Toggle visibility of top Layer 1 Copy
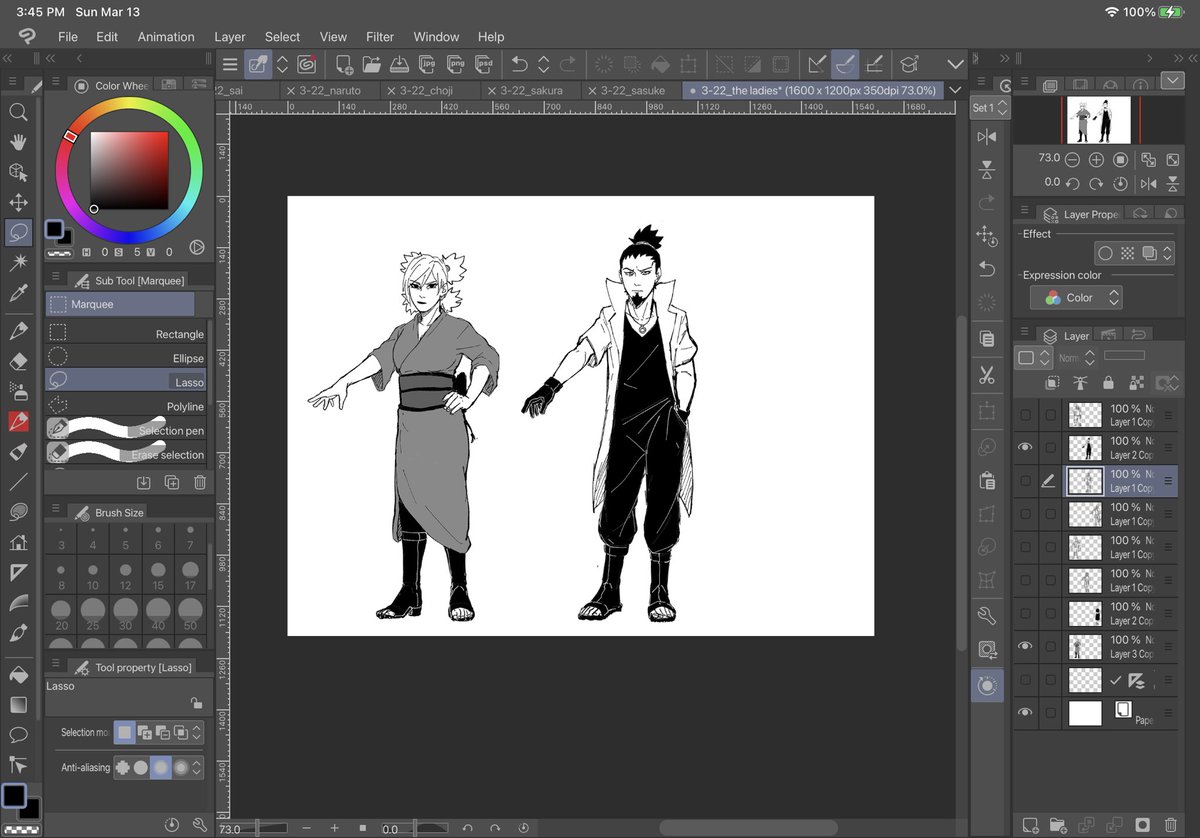Image resolution: width=1200 pixels, height=838 pixels. pos(1025,415)
